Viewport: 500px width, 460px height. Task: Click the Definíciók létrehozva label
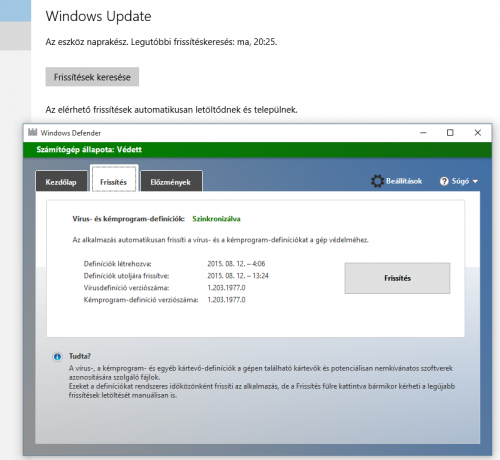(117, 264)
